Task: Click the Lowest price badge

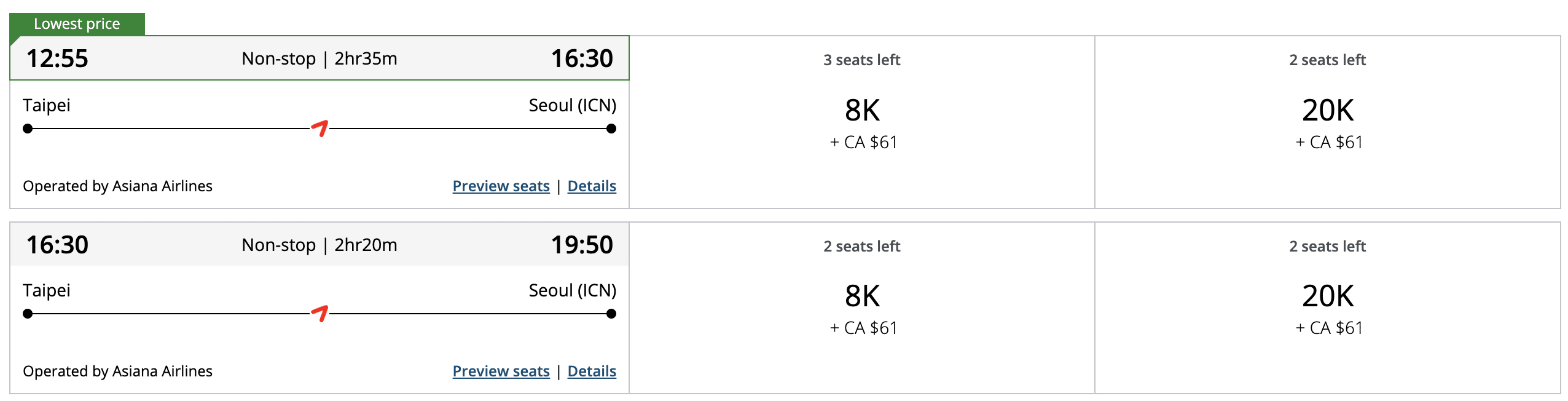Action: pos(77,24)
